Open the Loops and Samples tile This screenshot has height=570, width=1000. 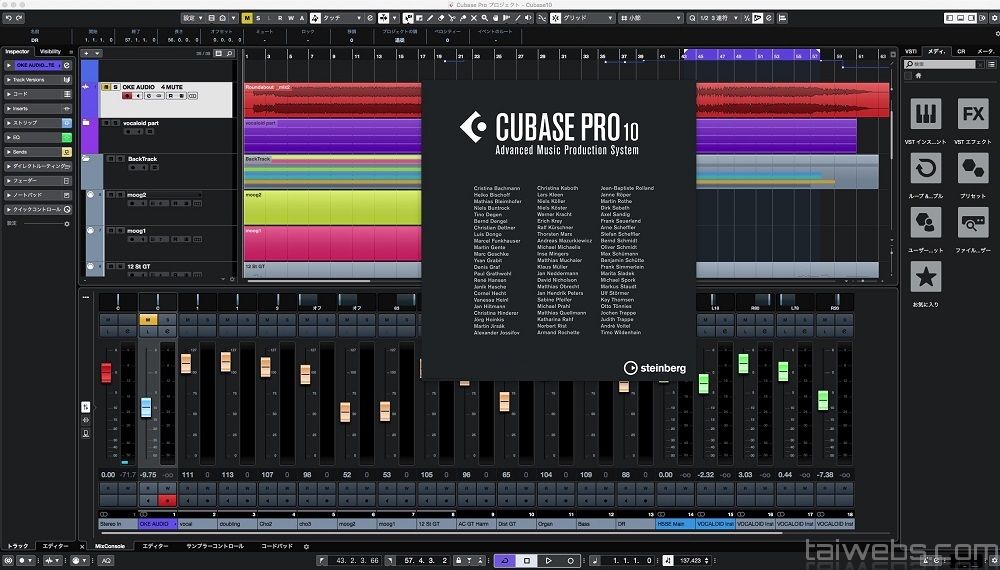(x=926, y=169)
